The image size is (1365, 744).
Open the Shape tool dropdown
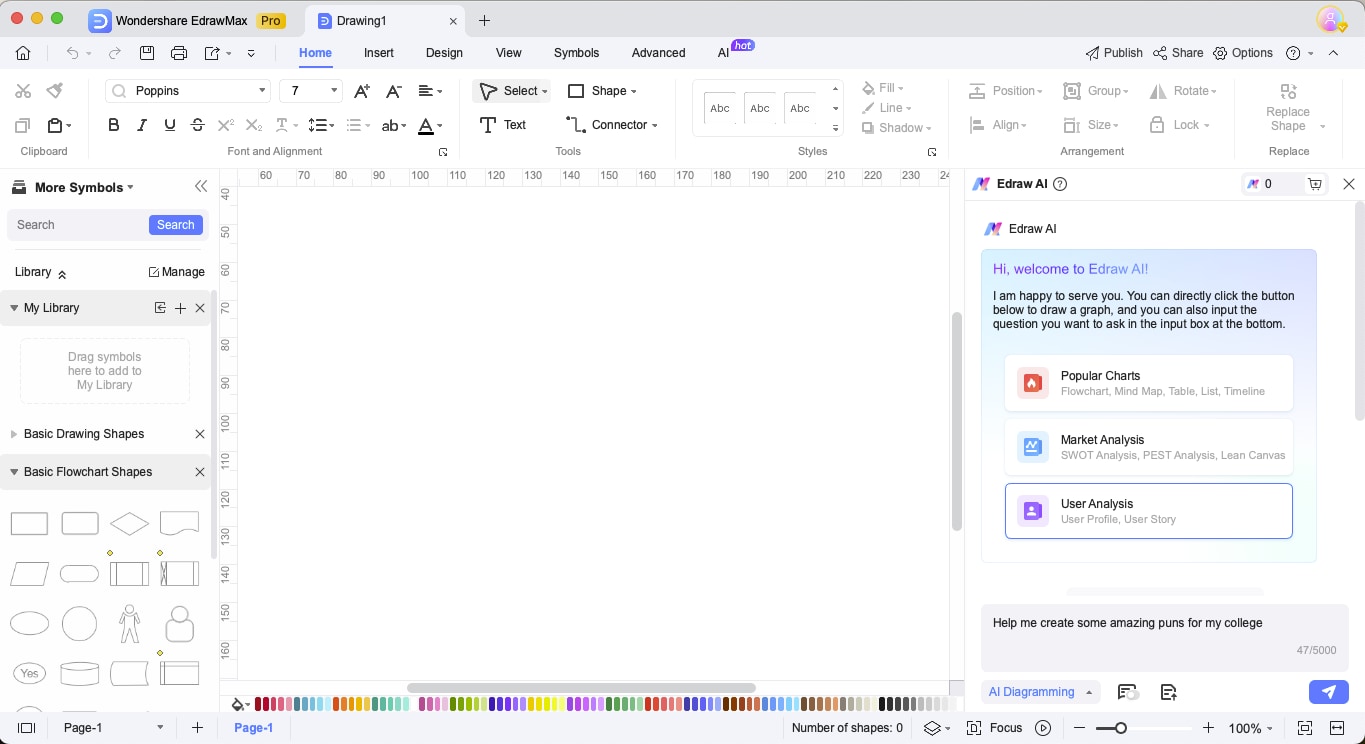tap(634, 91)
